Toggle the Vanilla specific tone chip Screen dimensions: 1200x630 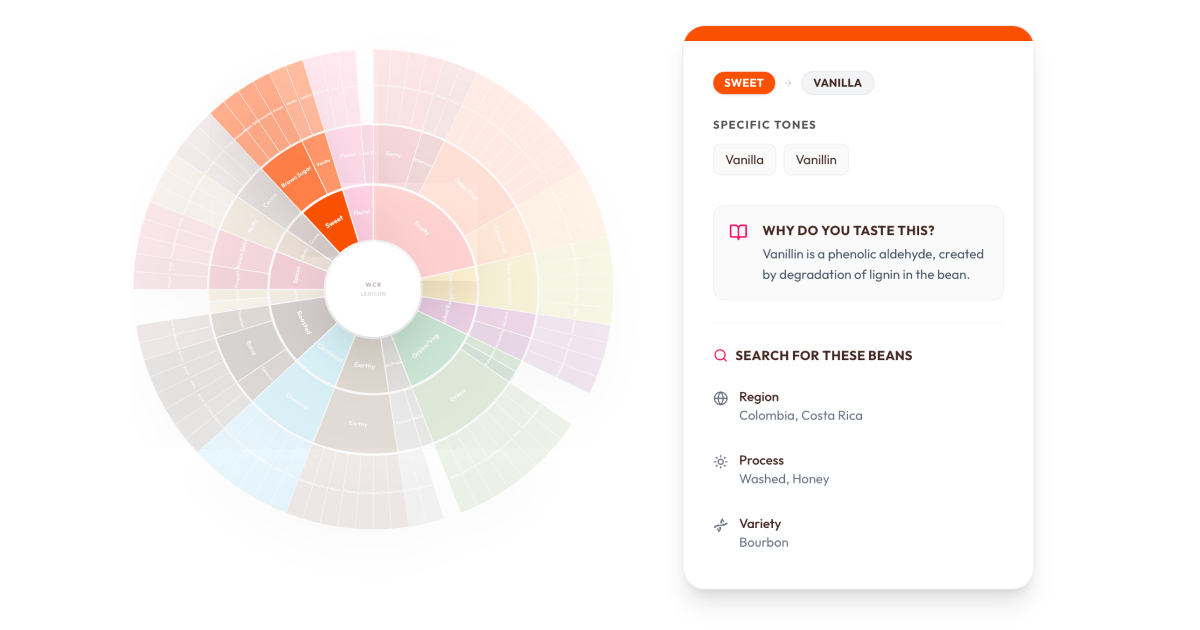744,159
